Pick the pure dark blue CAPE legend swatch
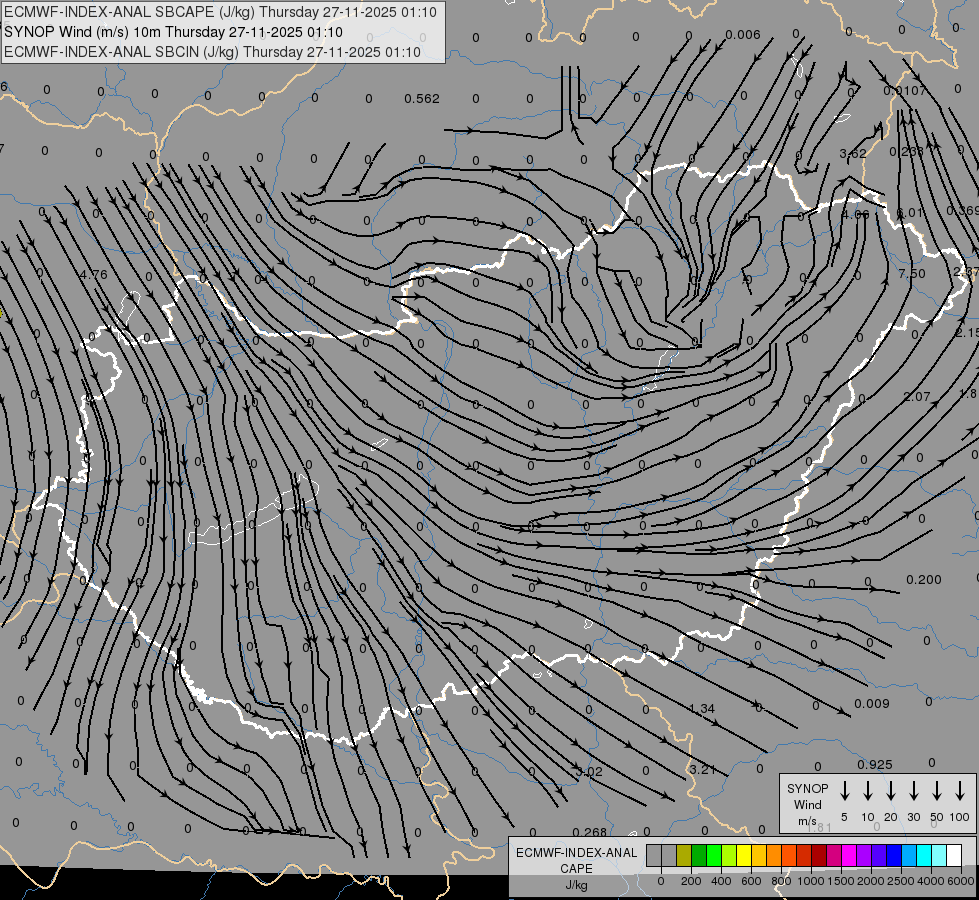This screenshot has height=900, width=979. tap(894, 856)
